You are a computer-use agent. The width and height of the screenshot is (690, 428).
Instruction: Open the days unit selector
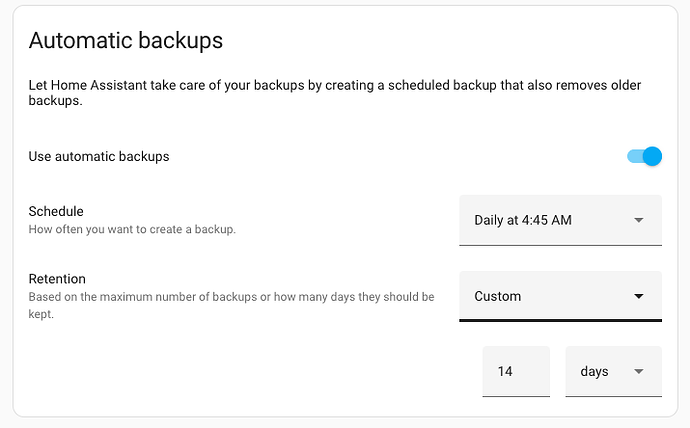tap(613, 371)
